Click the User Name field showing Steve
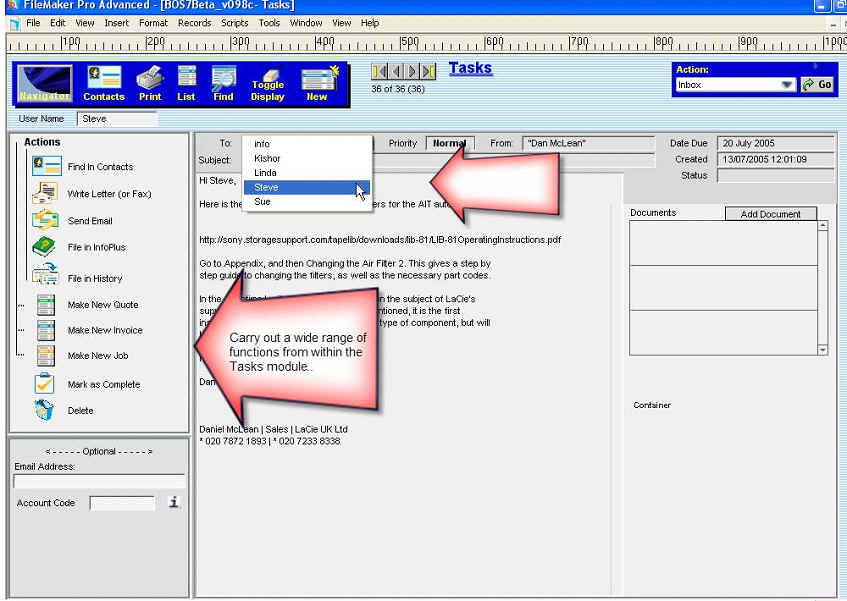847x601 pixels. (117, 119)
